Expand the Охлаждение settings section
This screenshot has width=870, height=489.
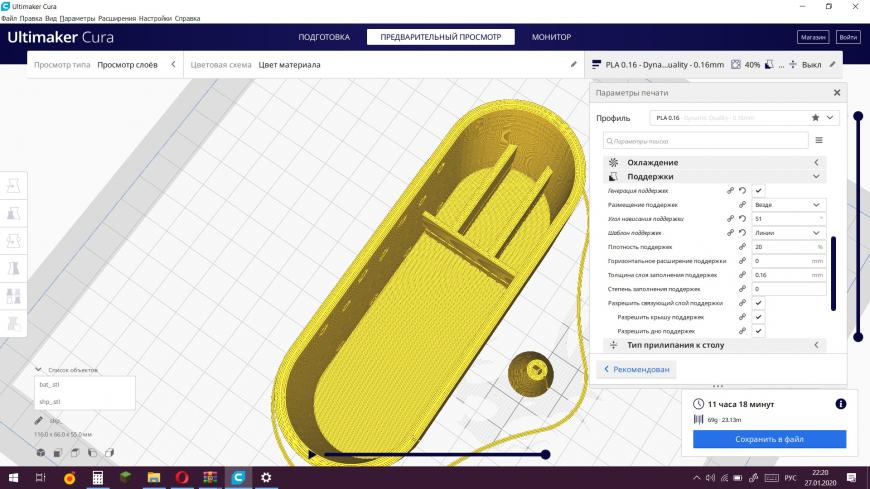click(x=715, y=163)
